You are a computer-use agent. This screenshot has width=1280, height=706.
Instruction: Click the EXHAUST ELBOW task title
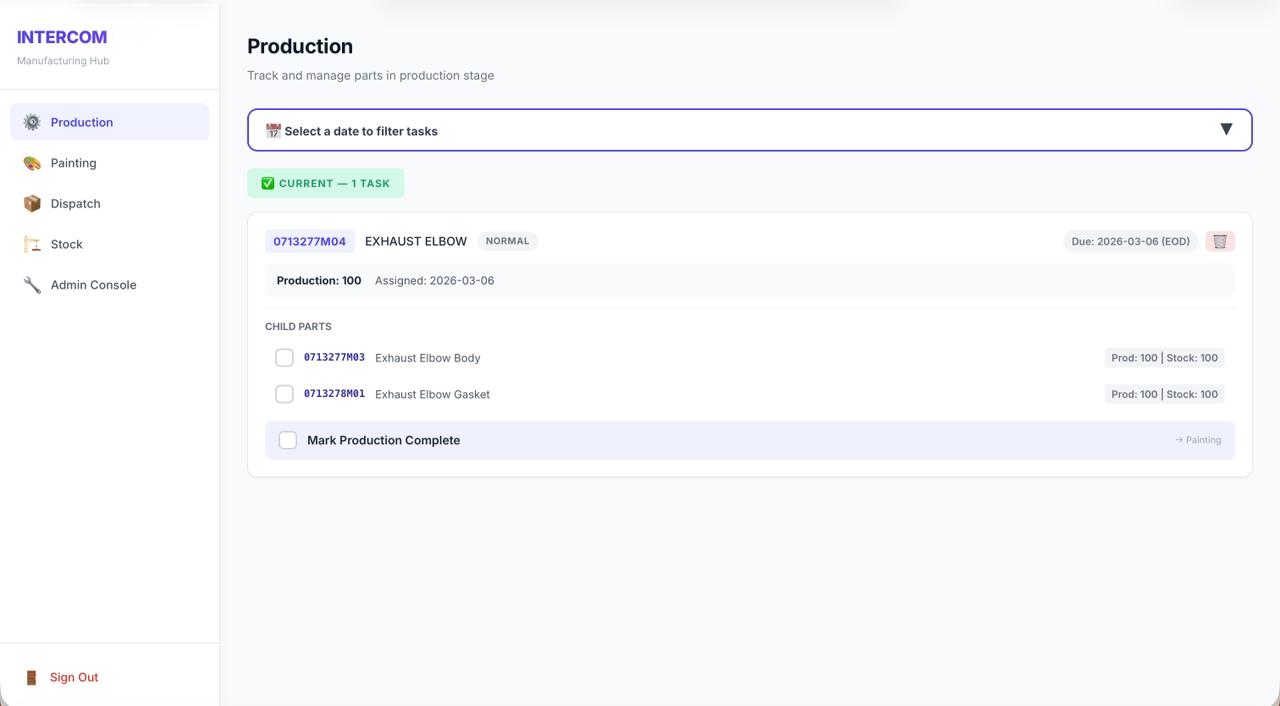[416, 241]
